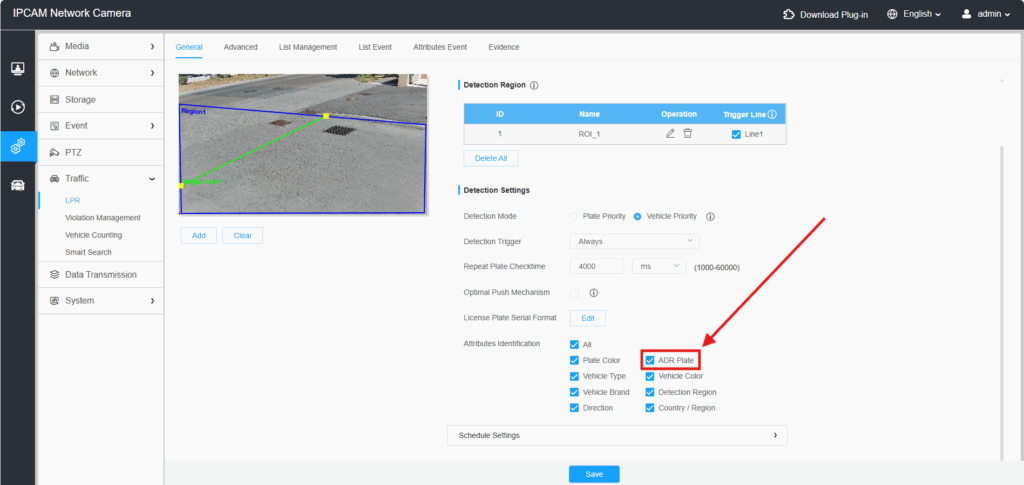1024x485 pixels.
Task: Enable Optimal Push Mechanism checkbox
Action: tap(574, 293)
